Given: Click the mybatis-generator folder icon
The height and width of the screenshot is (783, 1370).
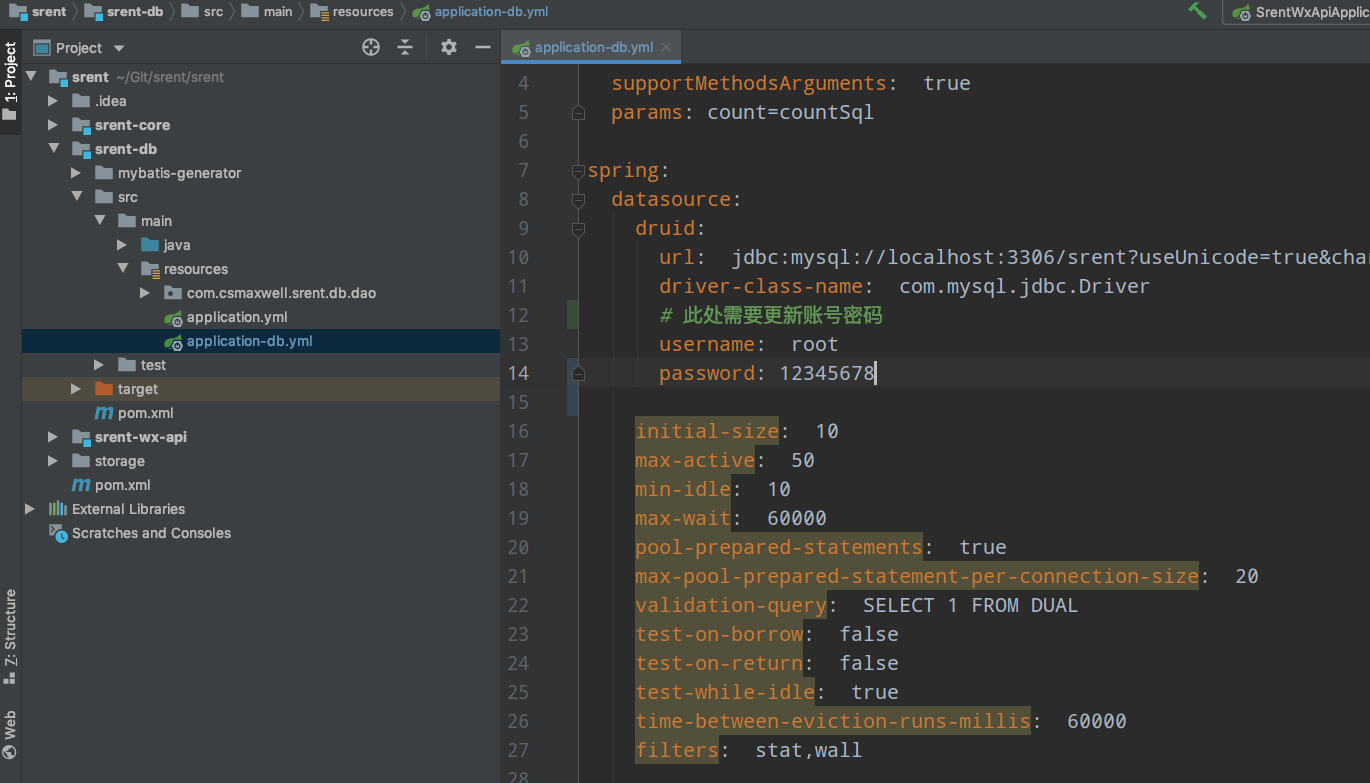Looking at the screenshot, I should pyautogui.click(x=104, y=173).
